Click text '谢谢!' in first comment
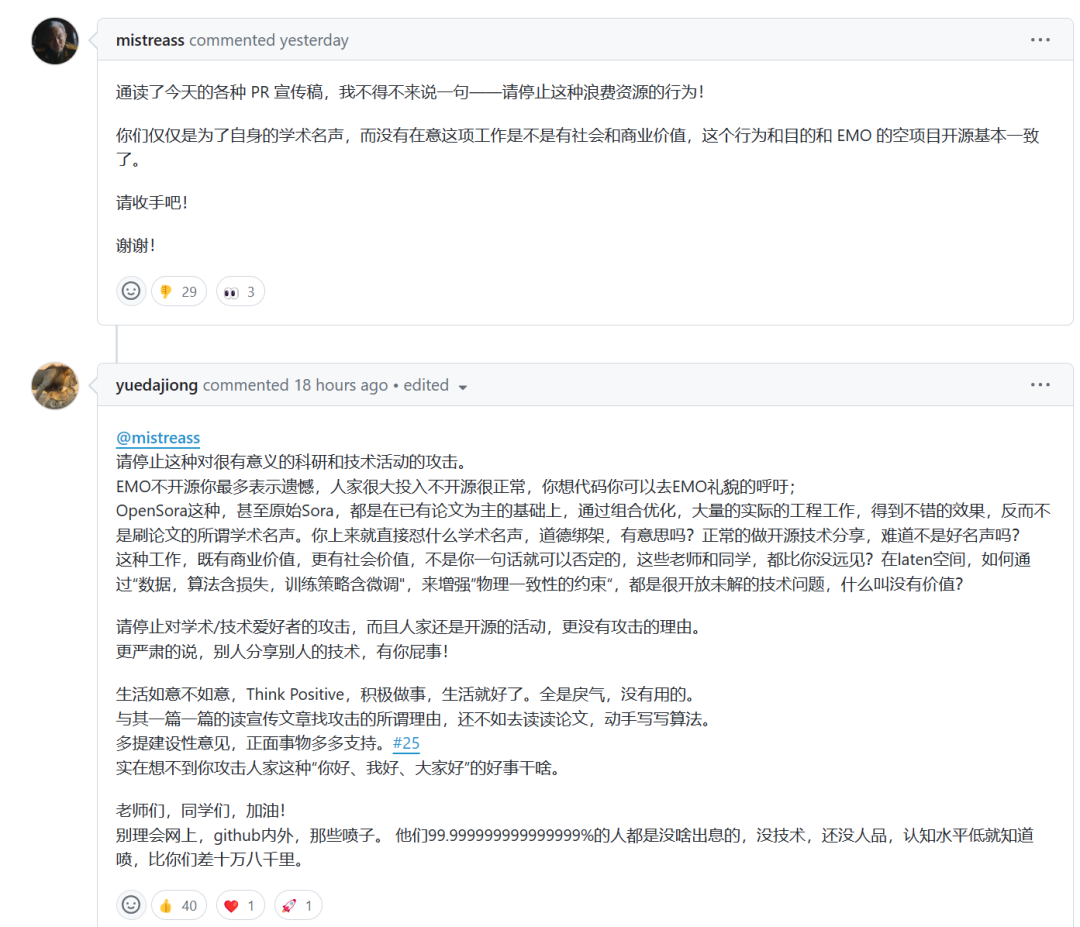Screen dimensions: 1080x927 136,245
